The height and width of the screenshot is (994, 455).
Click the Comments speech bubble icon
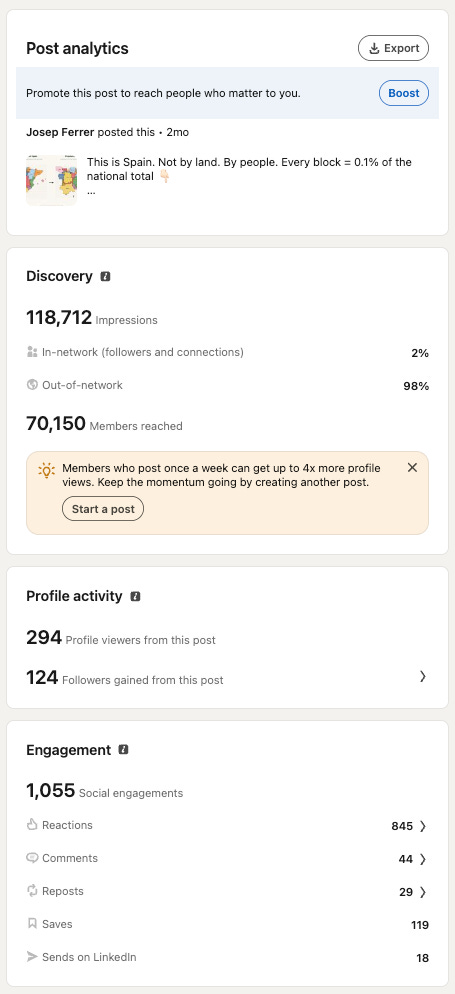pos(32,858)
